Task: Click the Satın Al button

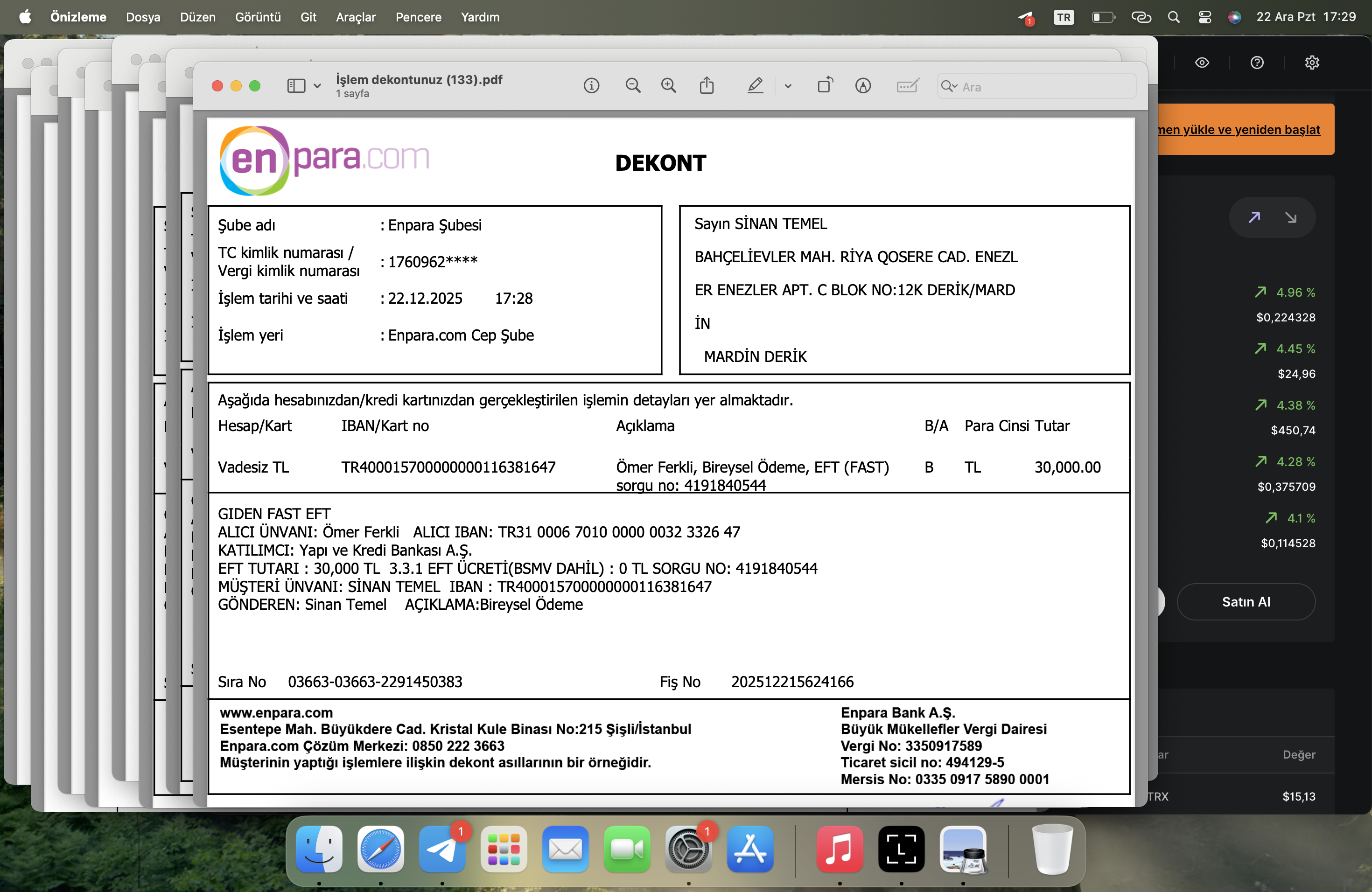Action: coord(1246,602)
